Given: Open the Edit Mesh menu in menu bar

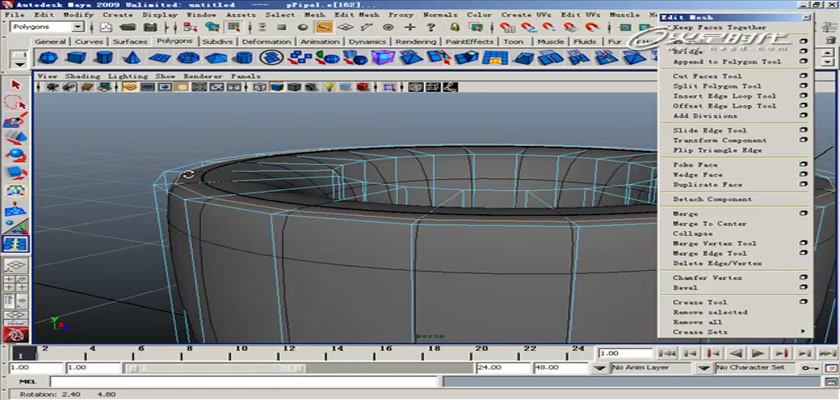Looking at the screenshot, I should (x=356, y=14).
